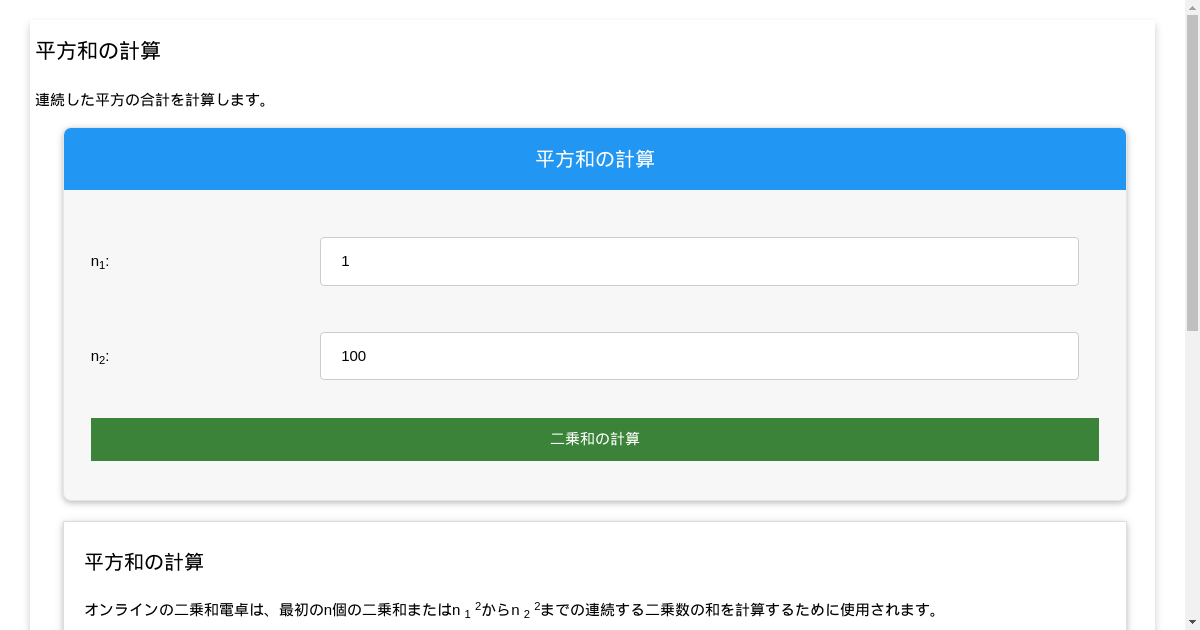Click the n1 label
The image size is (1200, 630).
pyautogui.click(x=100, y=262)
